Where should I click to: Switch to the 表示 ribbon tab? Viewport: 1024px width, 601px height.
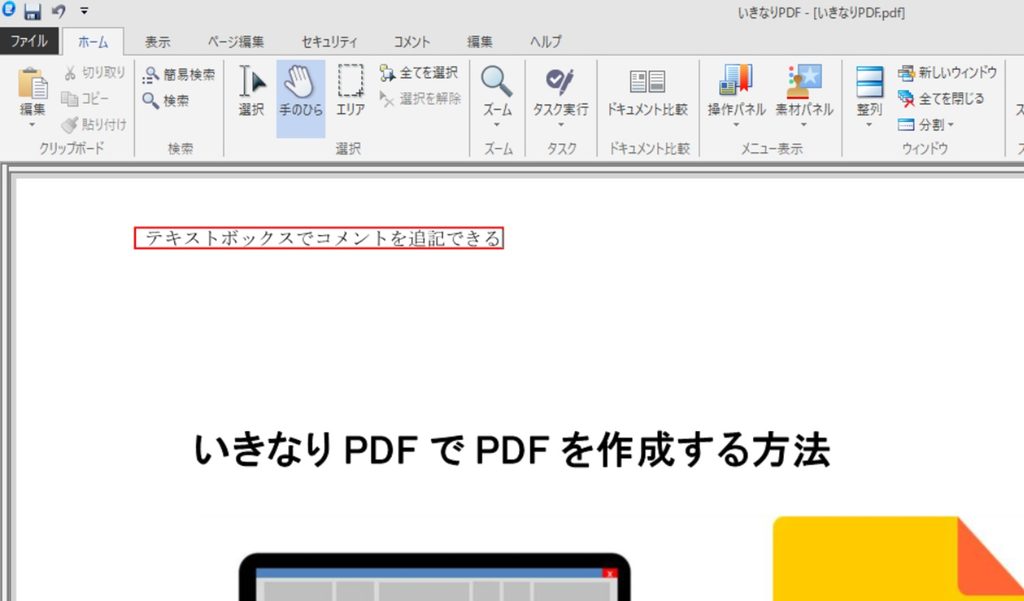click(x=157, y=42)
